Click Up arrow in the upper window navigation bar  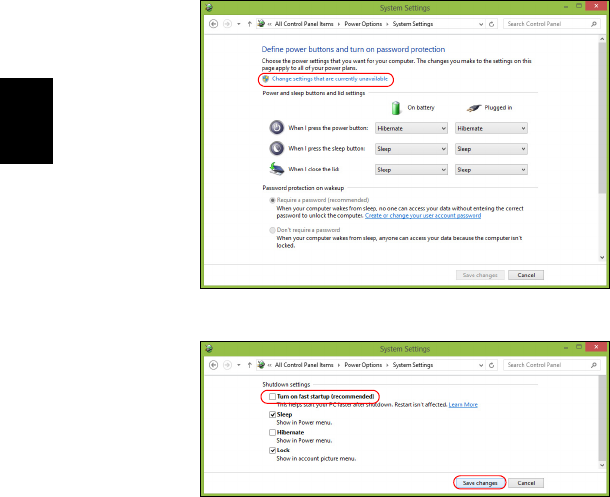(x=249, y=24)
